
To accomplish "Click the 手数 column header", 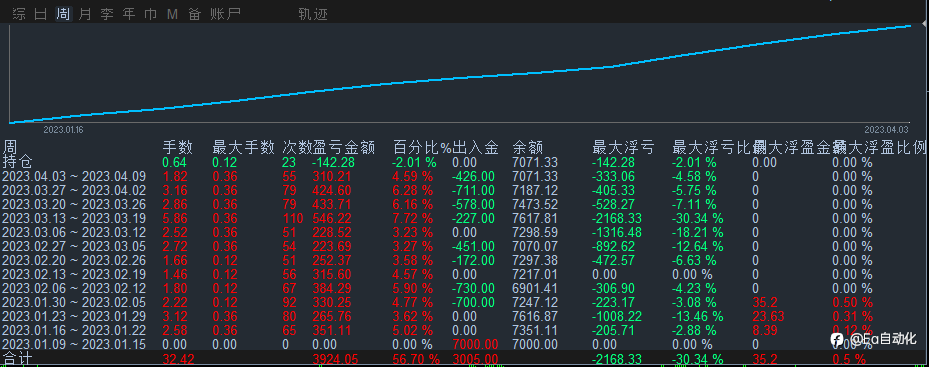I will [178, 147].
